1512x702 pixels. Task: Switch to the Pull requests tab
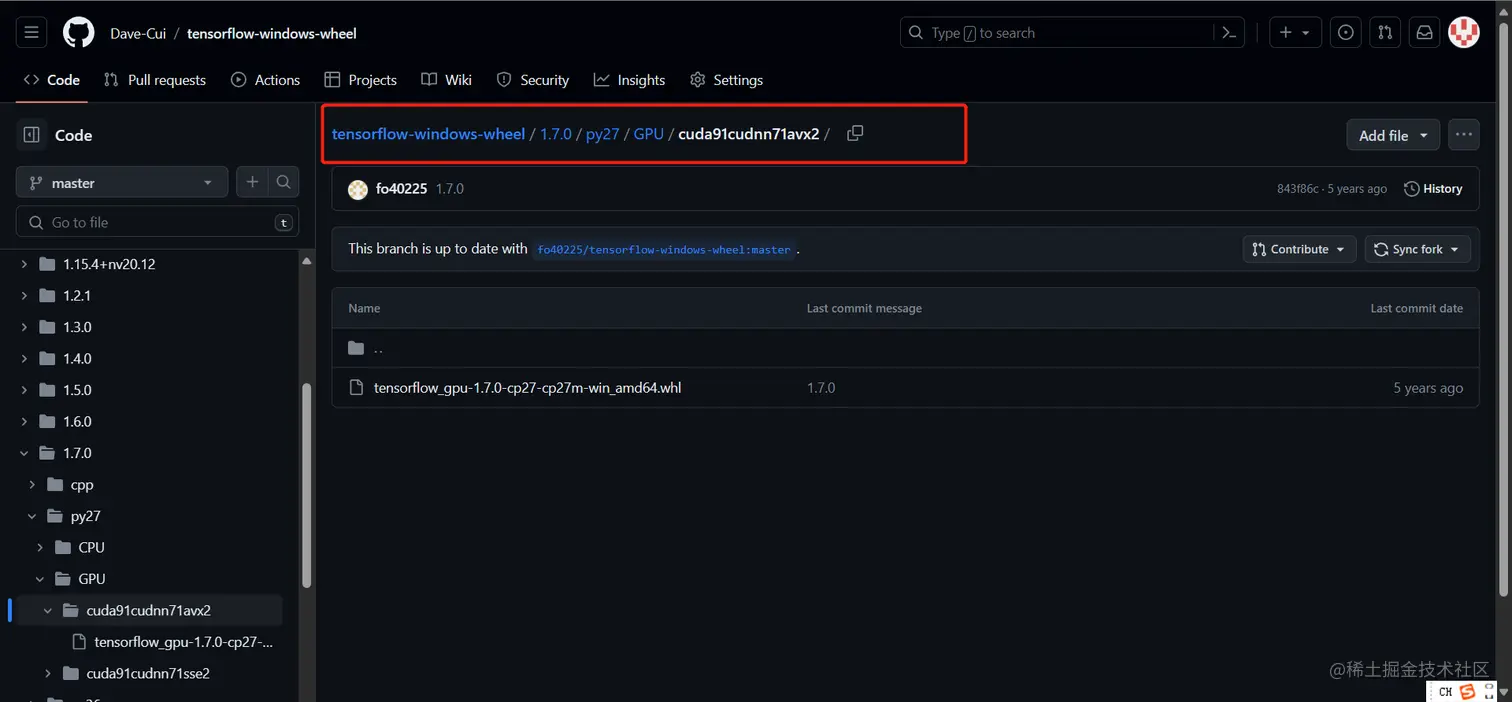coord(155,80)
